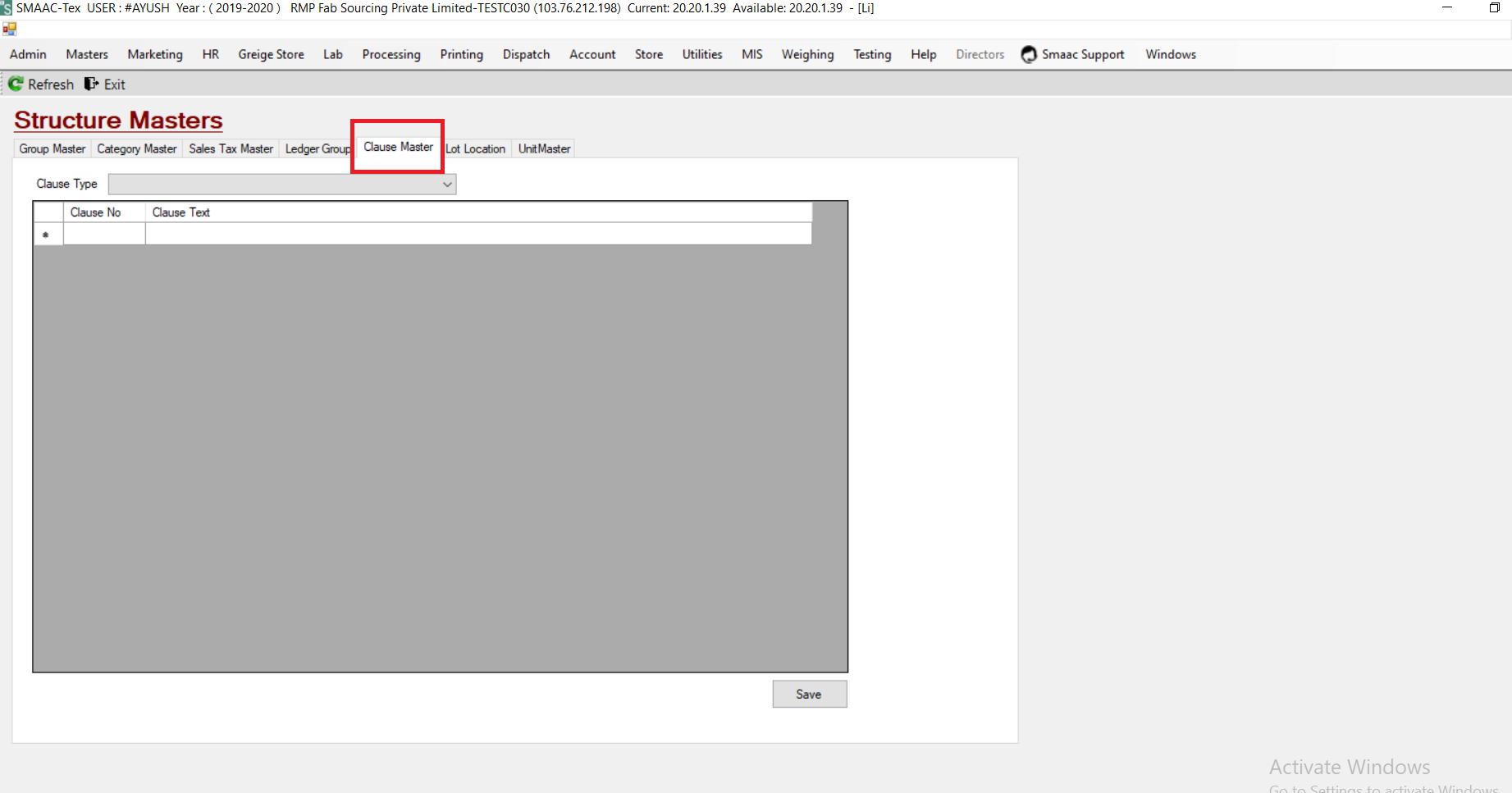Switch to the Ledger Group tab

[x=318, y=148]
